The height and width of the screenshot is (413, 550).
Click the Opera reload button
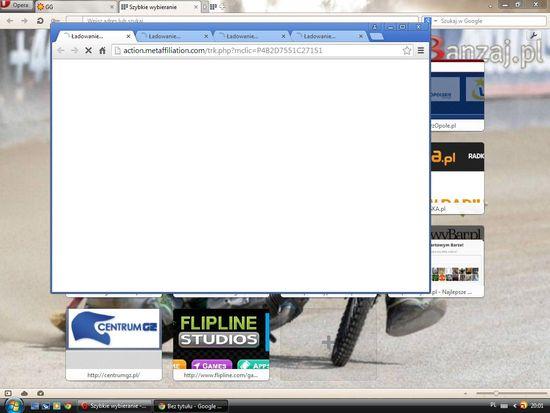click(40, 21)
